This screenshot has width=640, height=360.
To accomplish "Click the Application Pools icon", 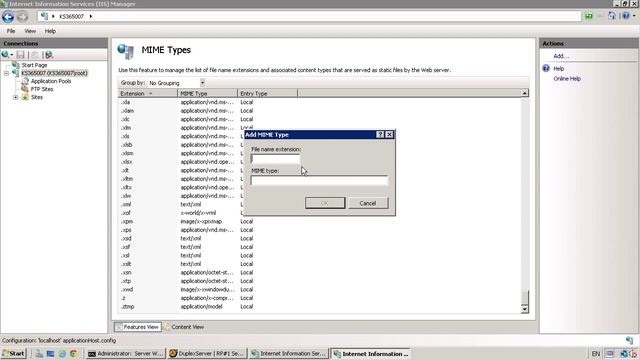I will tap(25, 81).
